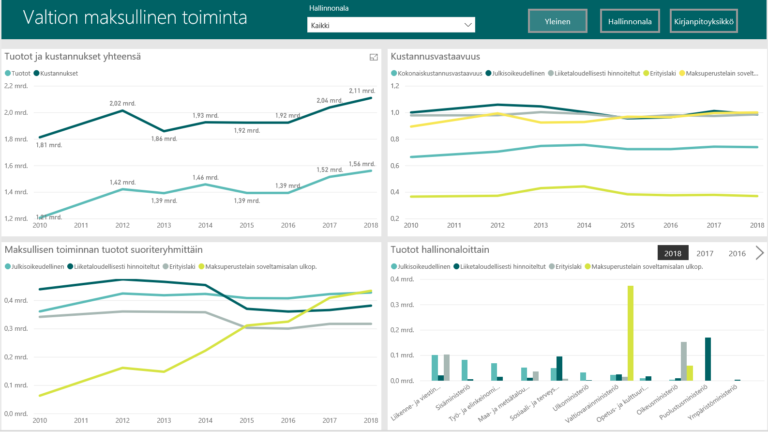Click Julkisoikeudellinen legend dot in suoriteryhmittäin chart

(9, 266)
